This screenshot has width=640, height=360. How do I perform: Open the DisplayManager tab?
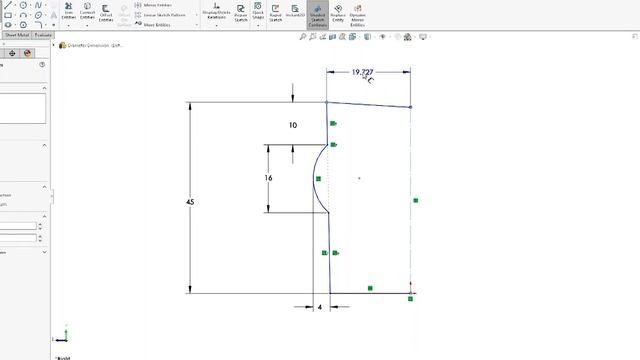pos(27,53)
